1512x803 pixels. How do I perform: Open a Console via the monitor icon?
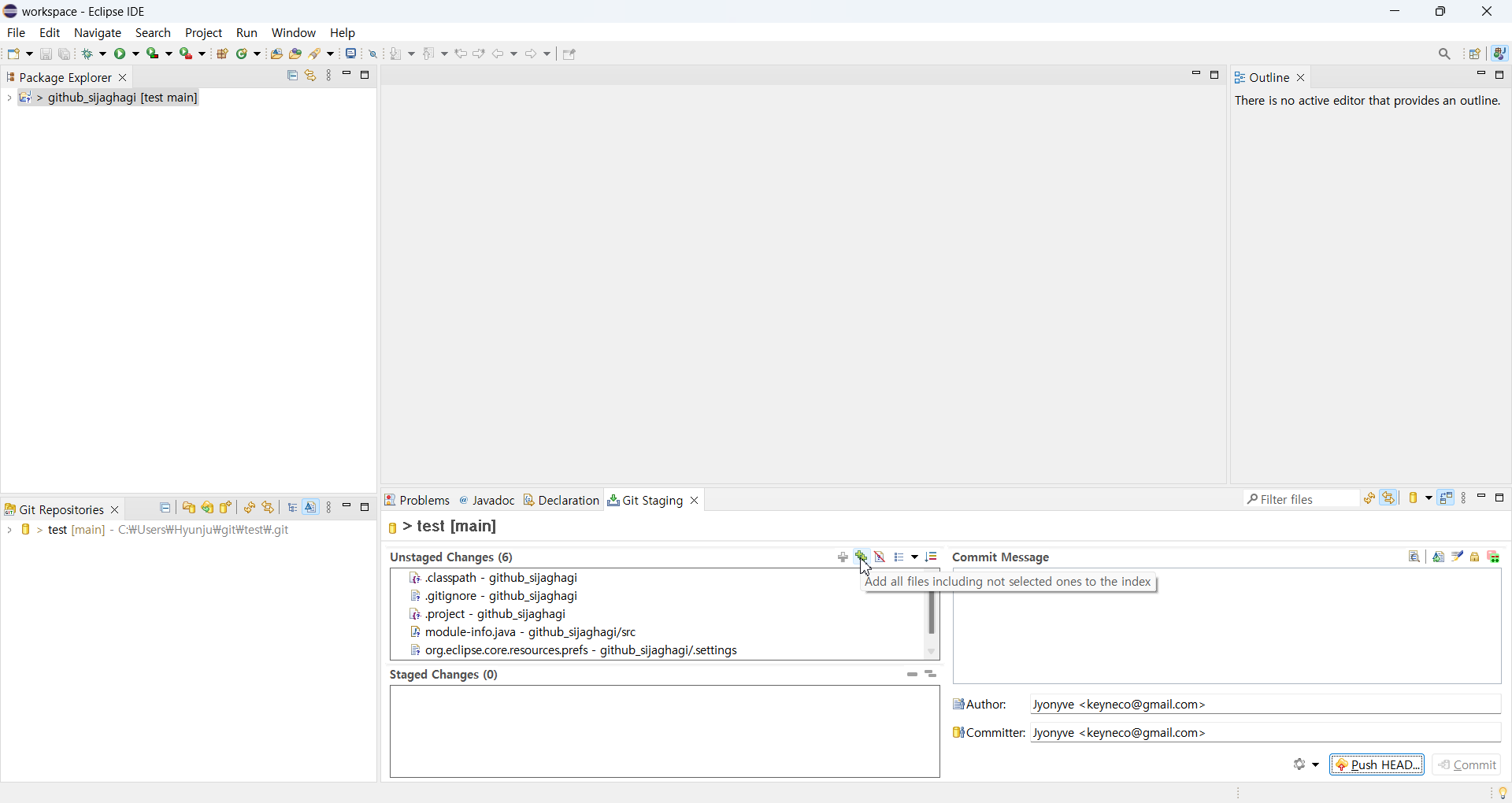(351, 54)
